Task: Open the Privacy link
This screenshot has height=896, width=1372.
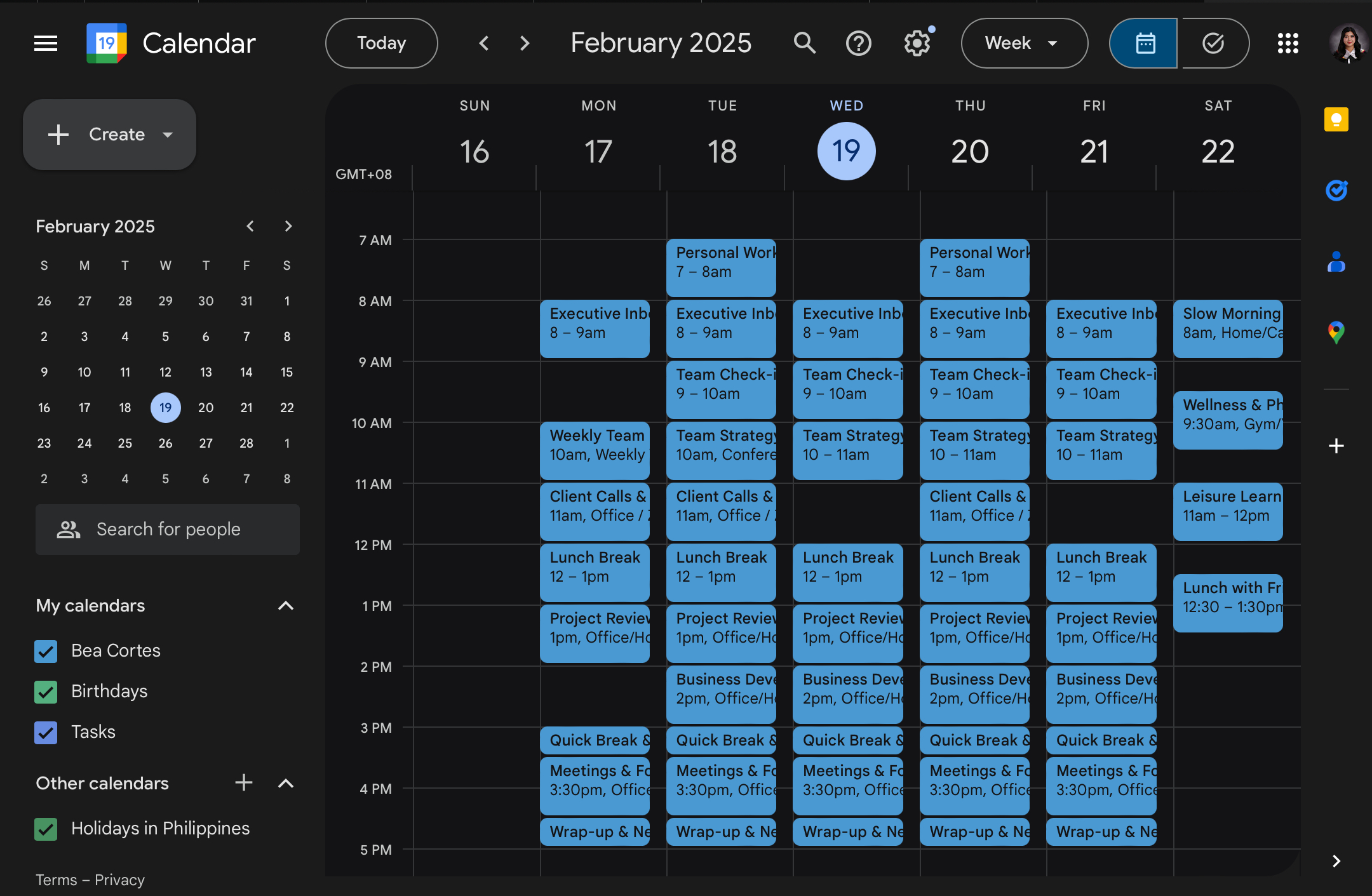Action: 119,880
